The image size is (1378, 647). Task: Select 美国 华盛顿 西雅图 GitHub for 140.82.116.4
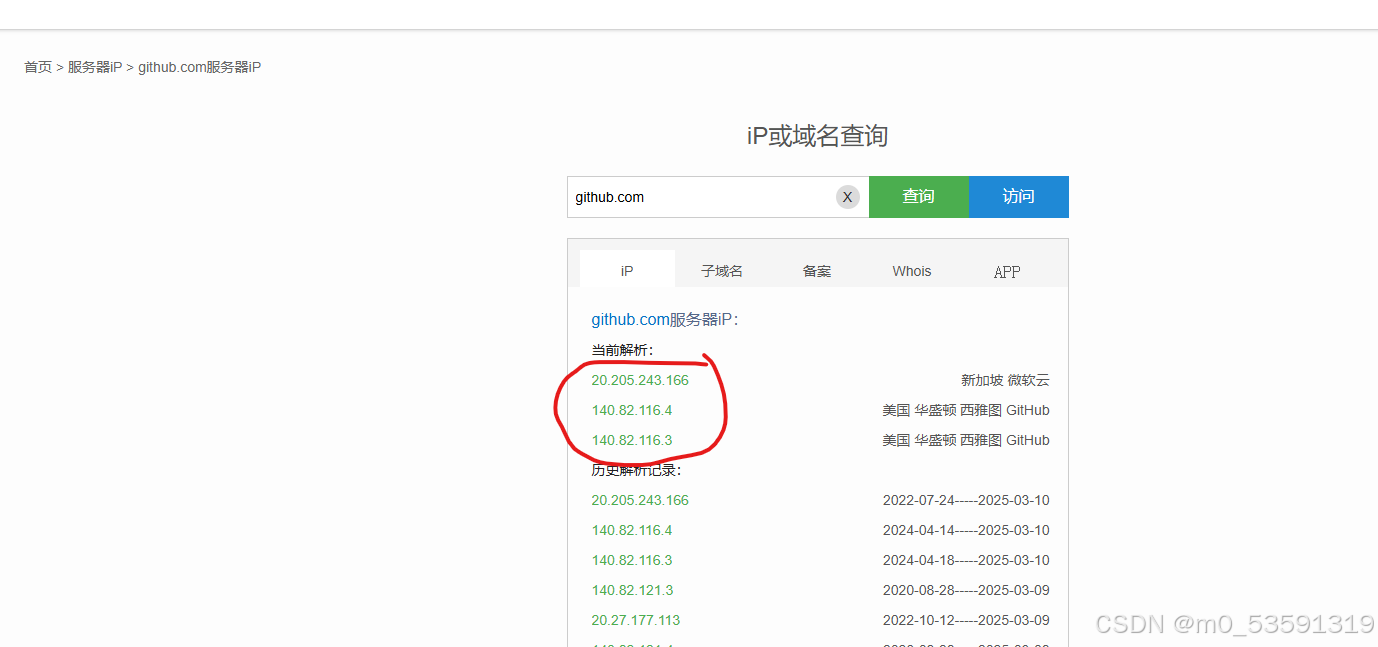[x=966, y=410]
